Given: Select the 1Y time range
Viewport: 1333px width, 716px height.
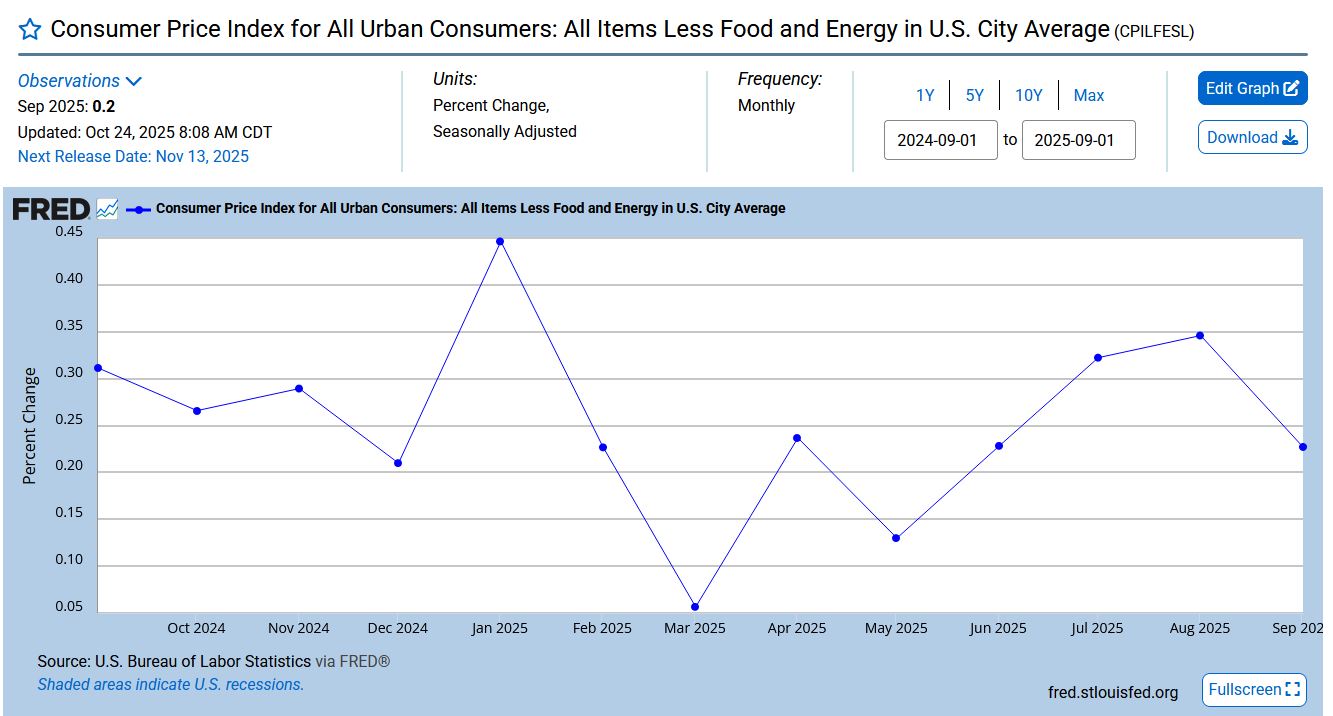Looking at the screenshot, I should [925, 95].
